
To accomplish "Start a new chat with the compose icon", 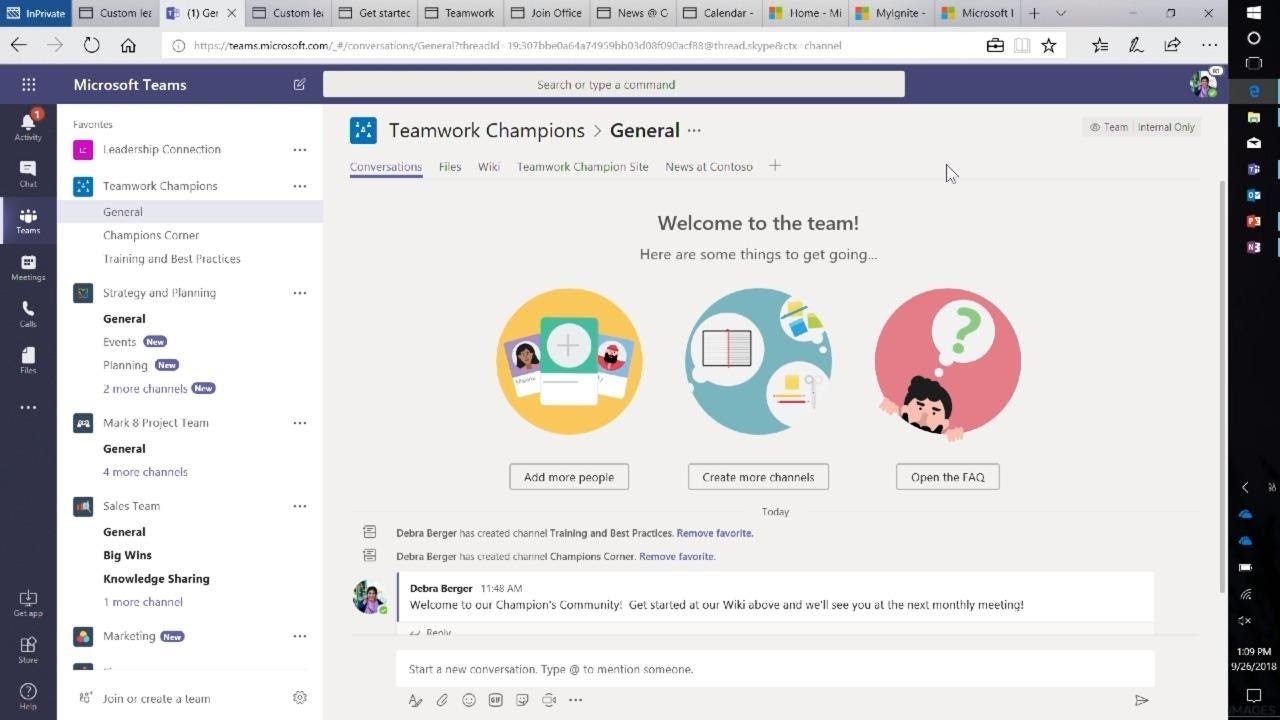I will point(299,85).
